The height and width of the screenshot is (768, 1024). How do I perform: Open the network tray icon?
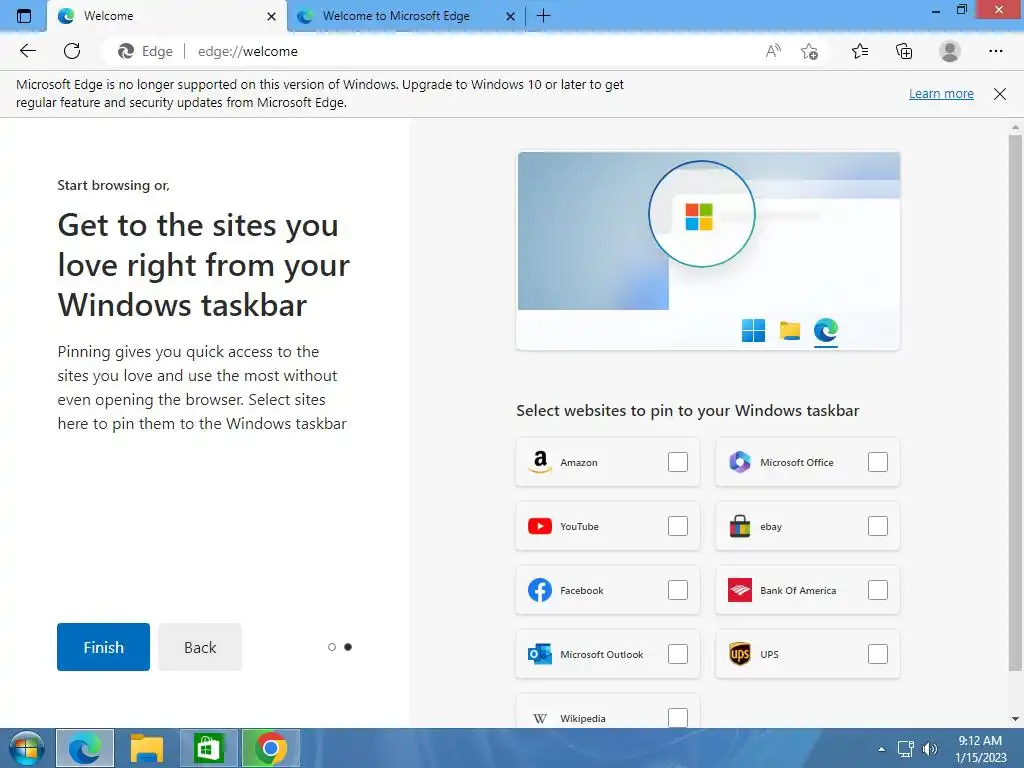click(905, 749)
